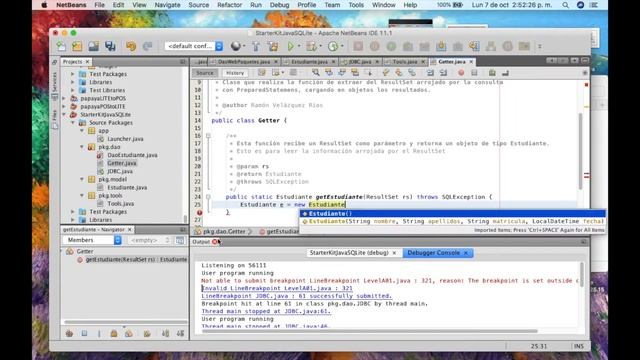Collapse the pkg.model package node
Viewport: 640px width, 360px height.
(82, 179)
